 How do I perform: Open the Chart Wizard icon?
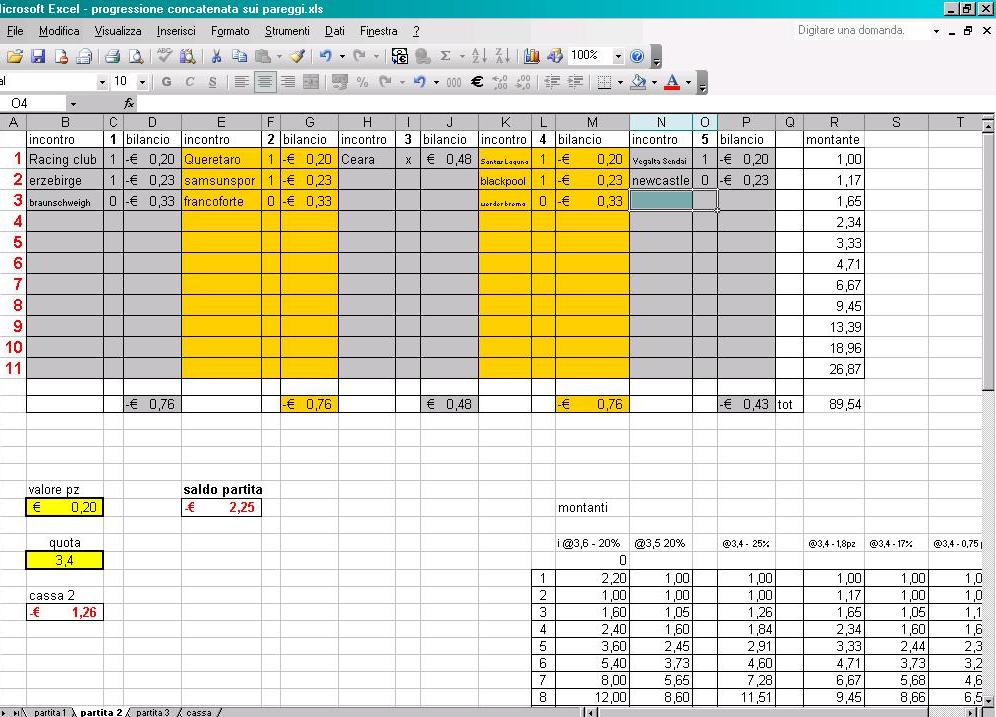(532, 57)
